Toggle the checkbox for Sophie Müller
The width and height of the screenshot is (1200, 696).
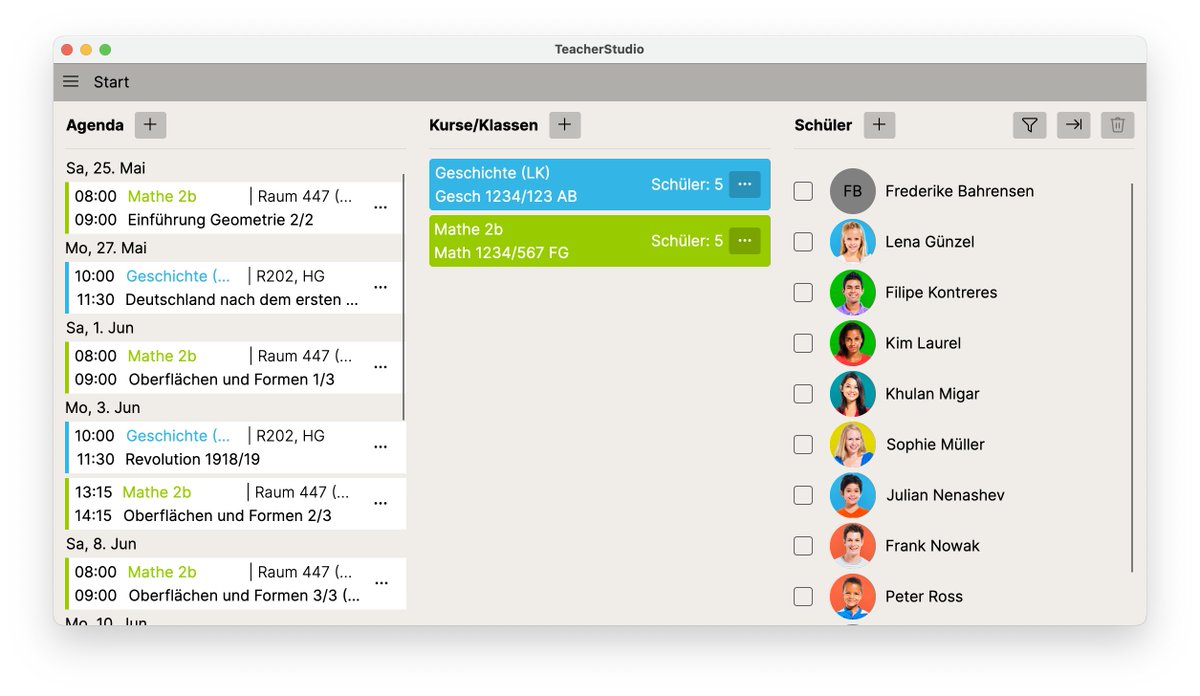point(803,445)
